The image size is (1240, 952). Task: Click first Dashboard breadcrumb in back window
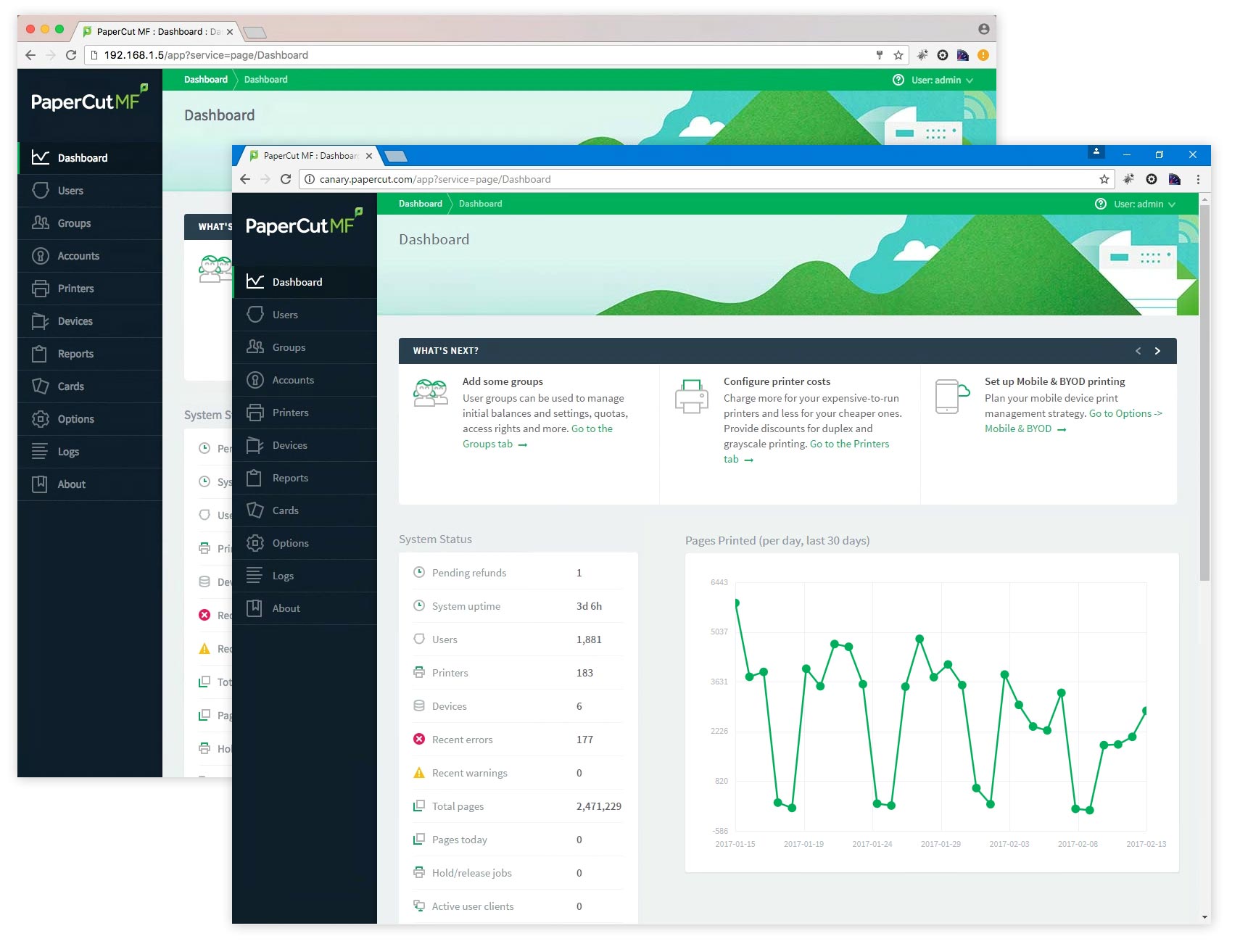pos(206,80)
